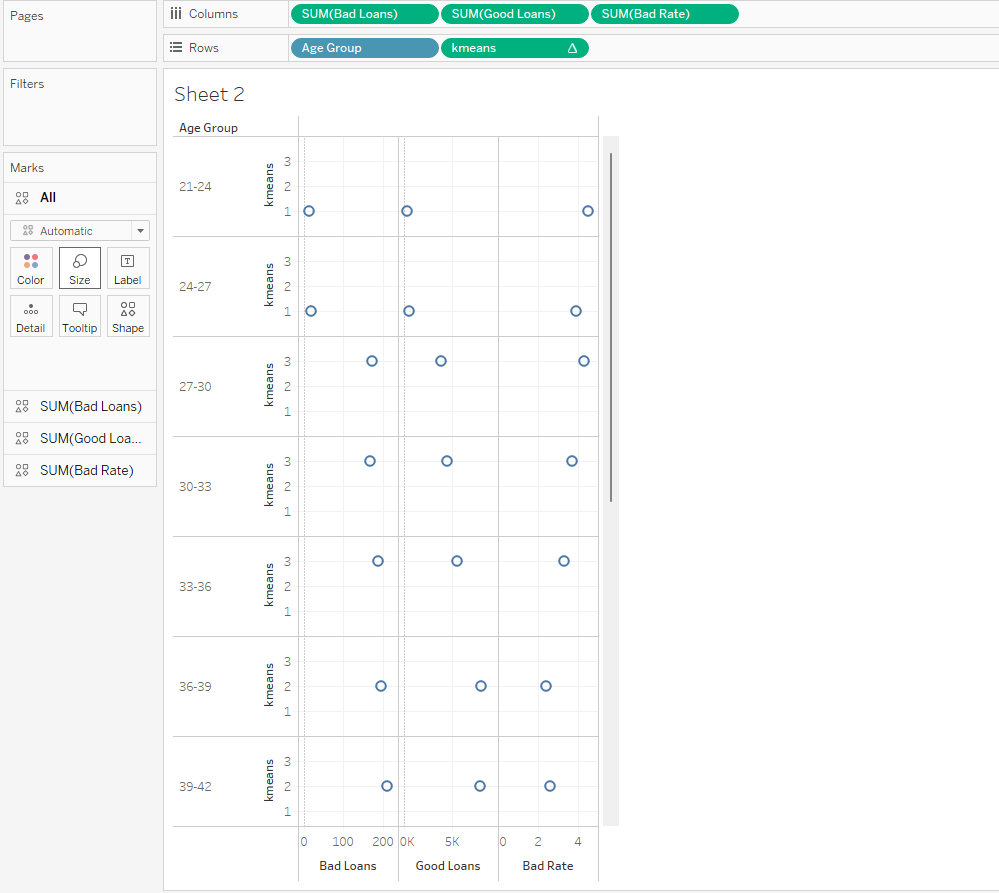Click the delta icon on kmeans pill

(x=572, y=48)
